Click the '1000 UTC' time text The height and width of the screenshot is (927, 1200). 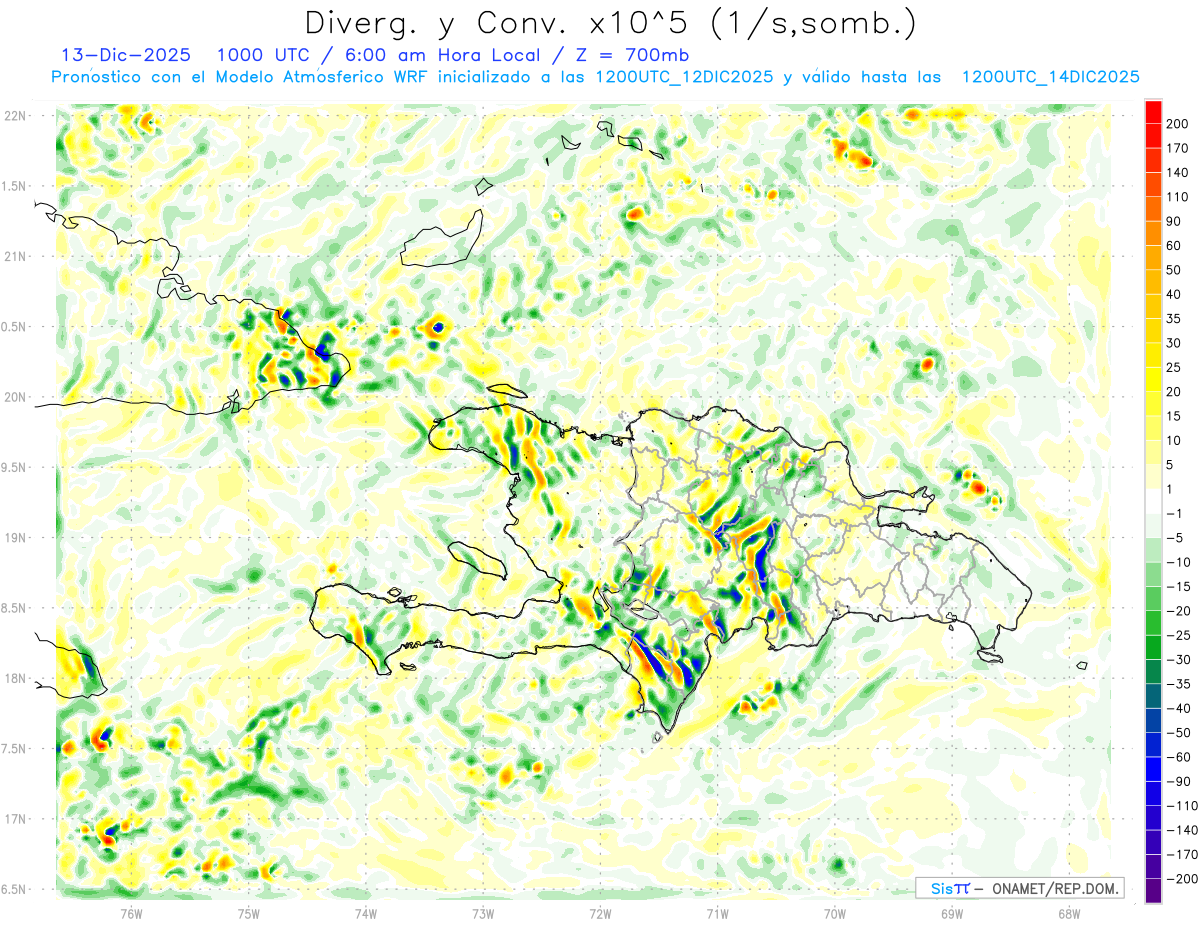click(263, 55)
